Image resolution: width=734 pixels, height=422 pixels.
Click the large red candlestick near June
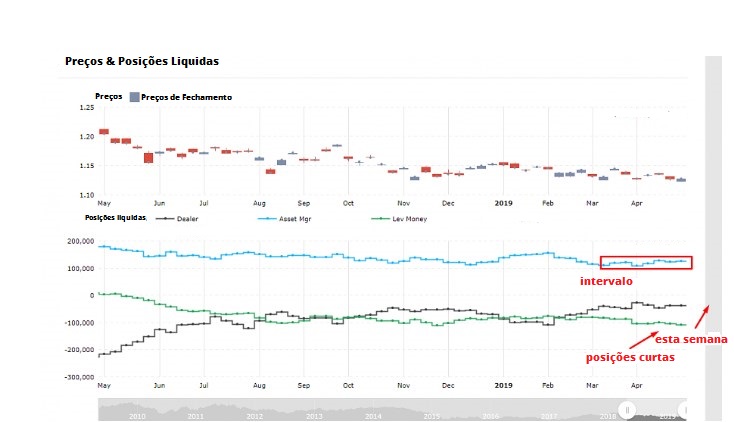(148, 157)
